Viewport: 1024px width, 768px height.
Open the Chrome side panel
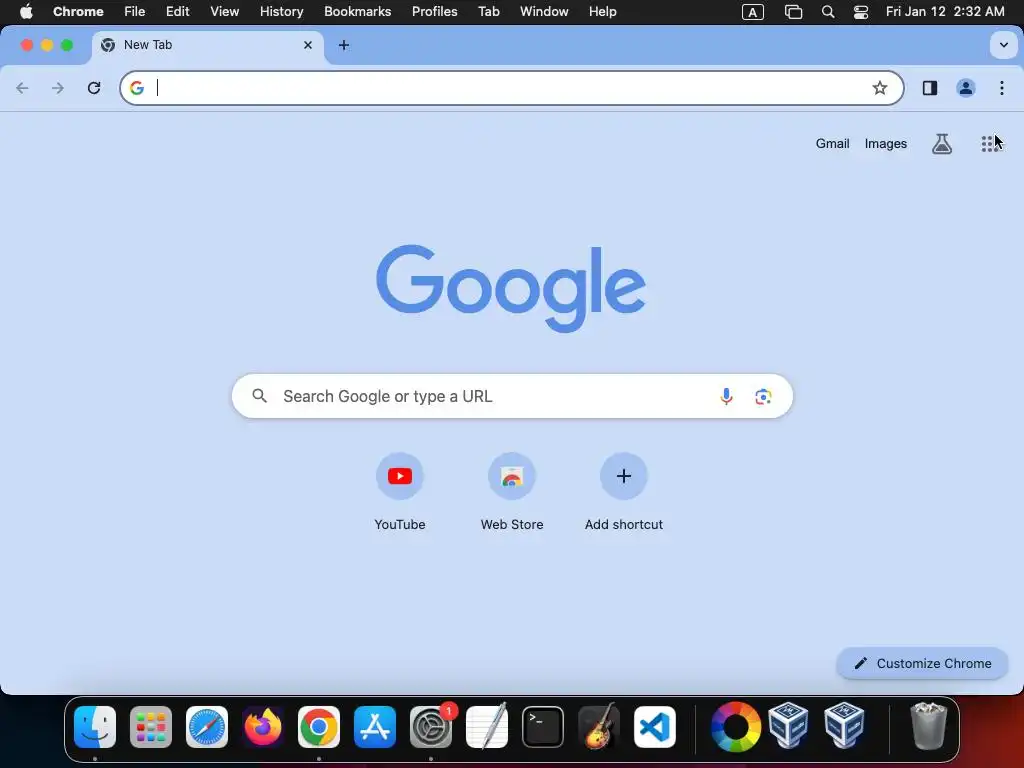pyautogui.click(x=930, y=88)
